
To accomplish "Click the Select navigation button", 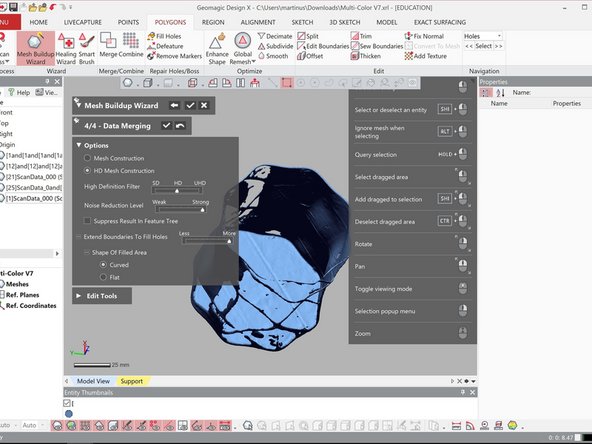I will [x=483, y=46].
